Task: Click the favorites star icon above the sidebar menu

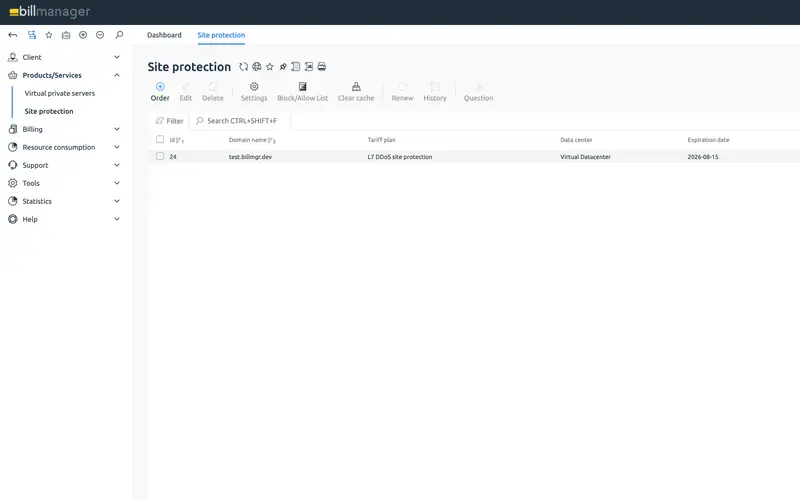Action: [49, 35]
